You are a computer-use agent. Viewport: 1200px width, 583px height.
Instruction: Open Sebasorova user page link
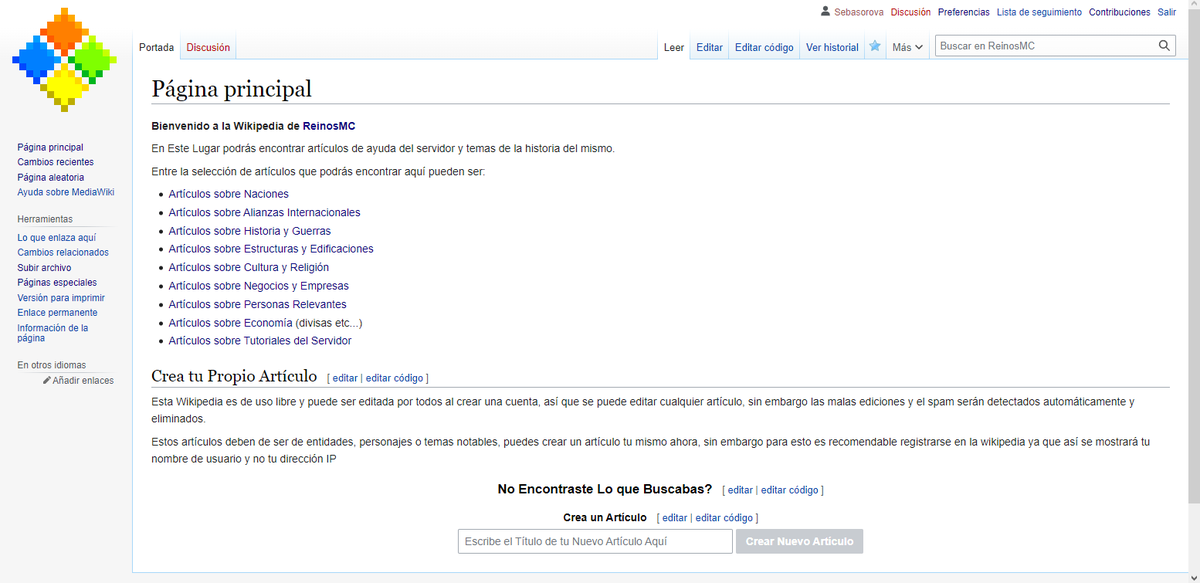click(x=859, y=12)
